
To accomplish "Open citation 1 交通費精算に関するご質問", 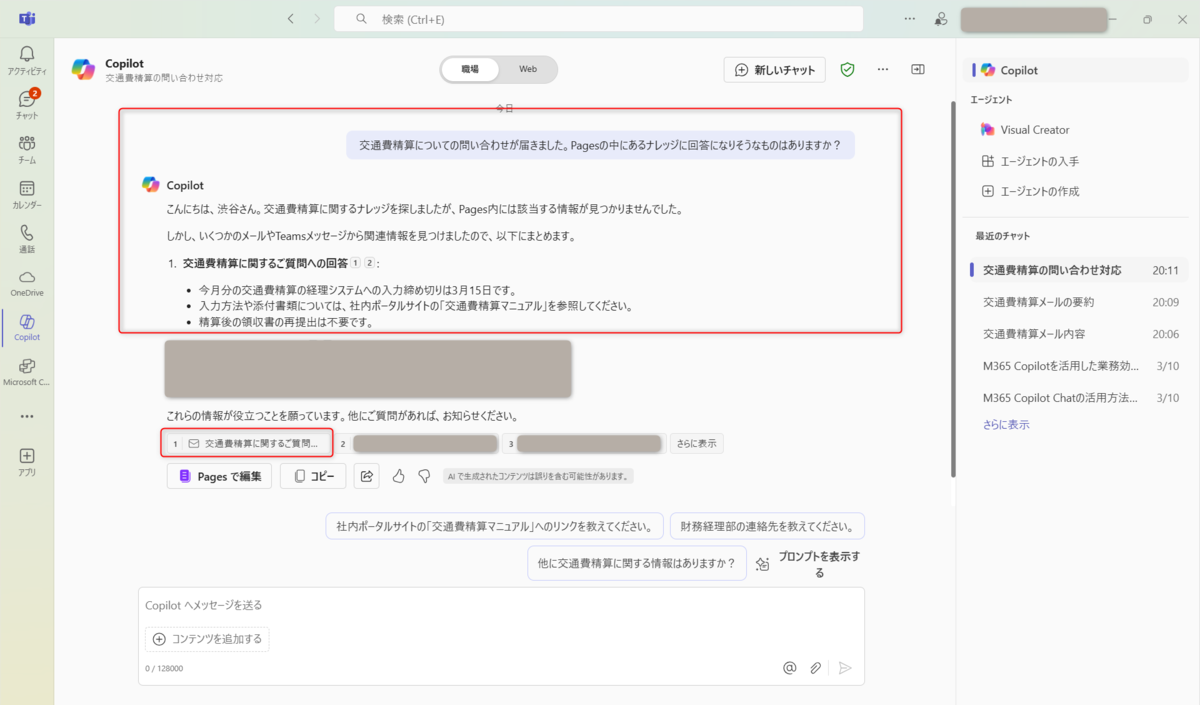I will tap(247, 443).
